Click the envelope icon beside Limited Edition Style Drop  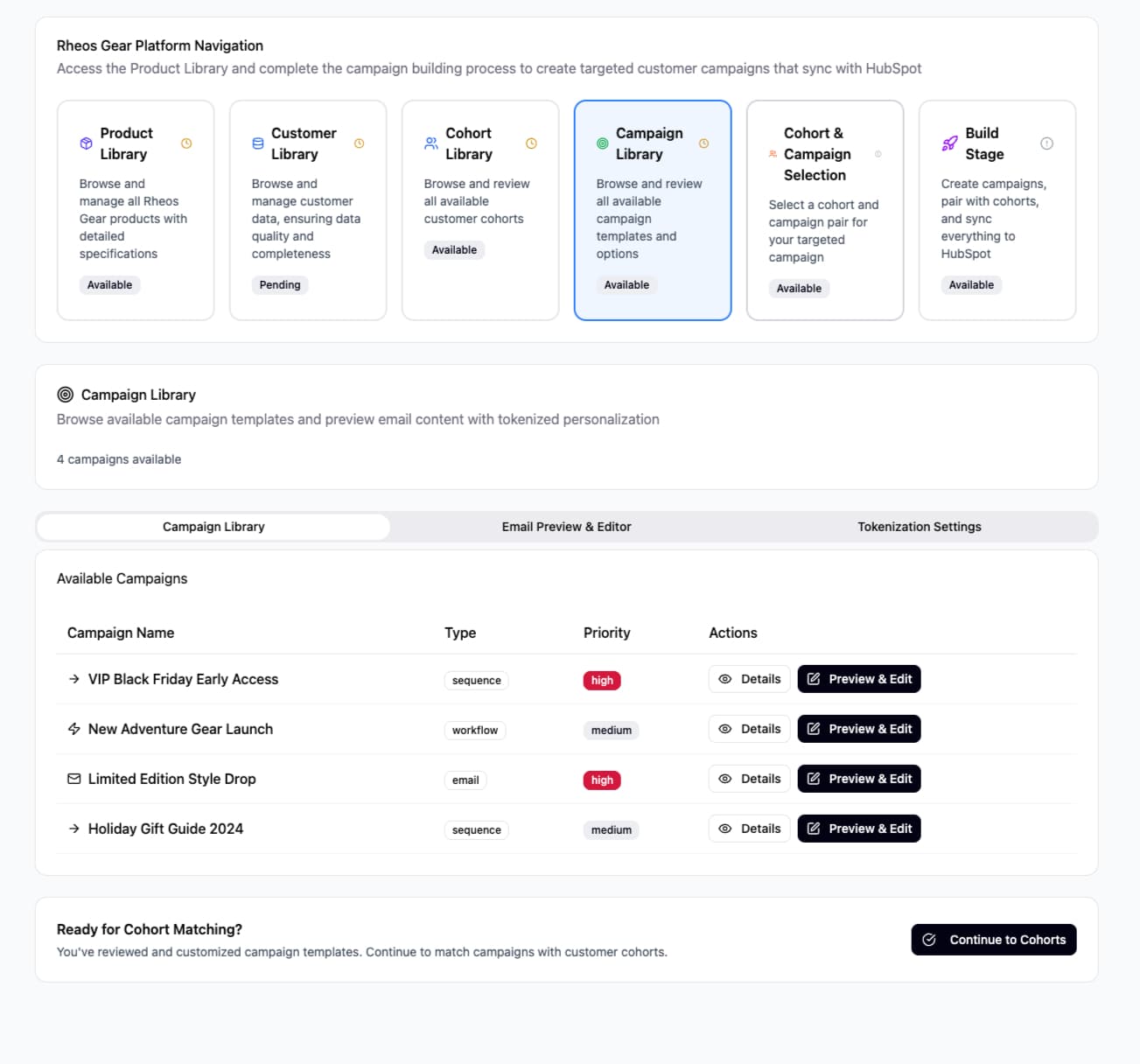pos(74,779)
